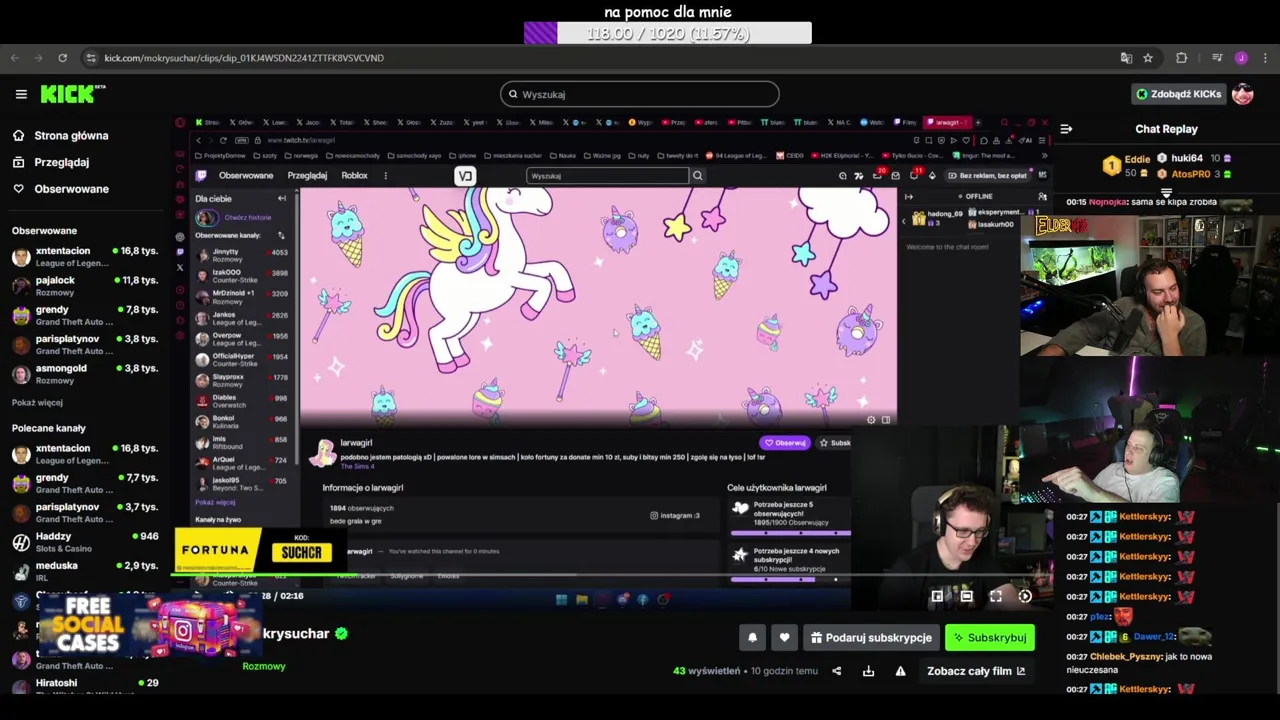Viewport: 1280px width, 720px height.
Task: Open Obserwowane in the sidebar navigation
Action: [71, 188]
